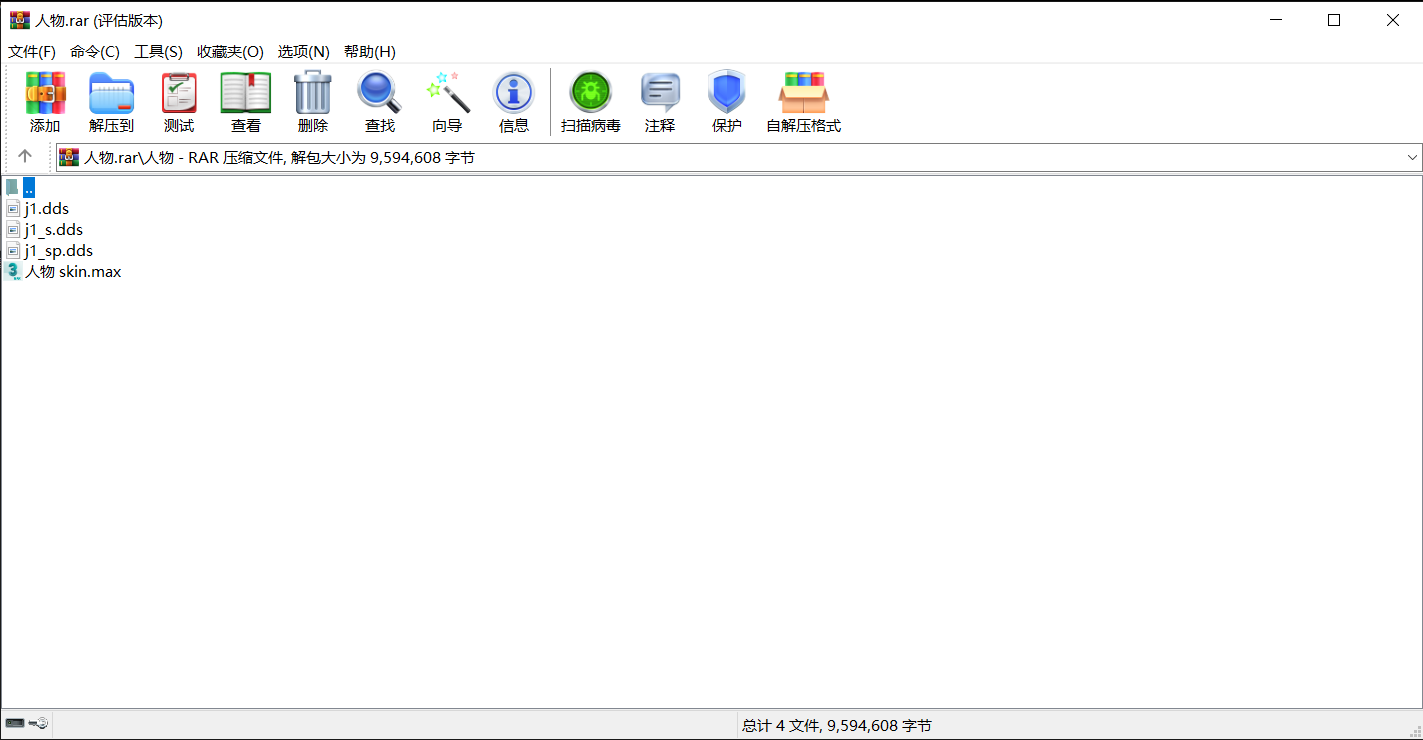The image size is (1423, 740).
Task: Select the 查看 (View) book icon
Action: [x=246, y=93]
